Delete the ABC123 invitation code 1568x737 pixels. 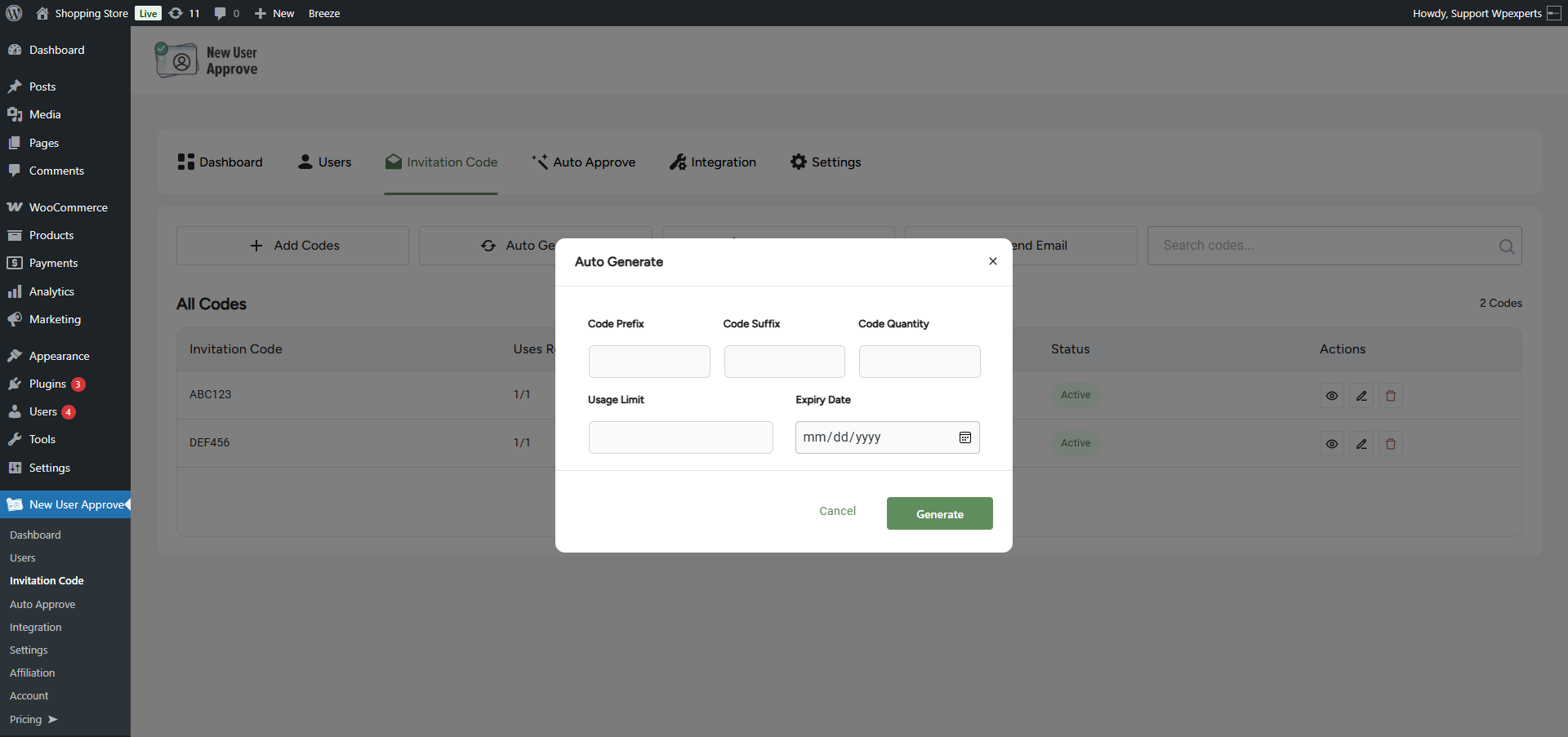pyautogui.click(x=1390, y=396)
